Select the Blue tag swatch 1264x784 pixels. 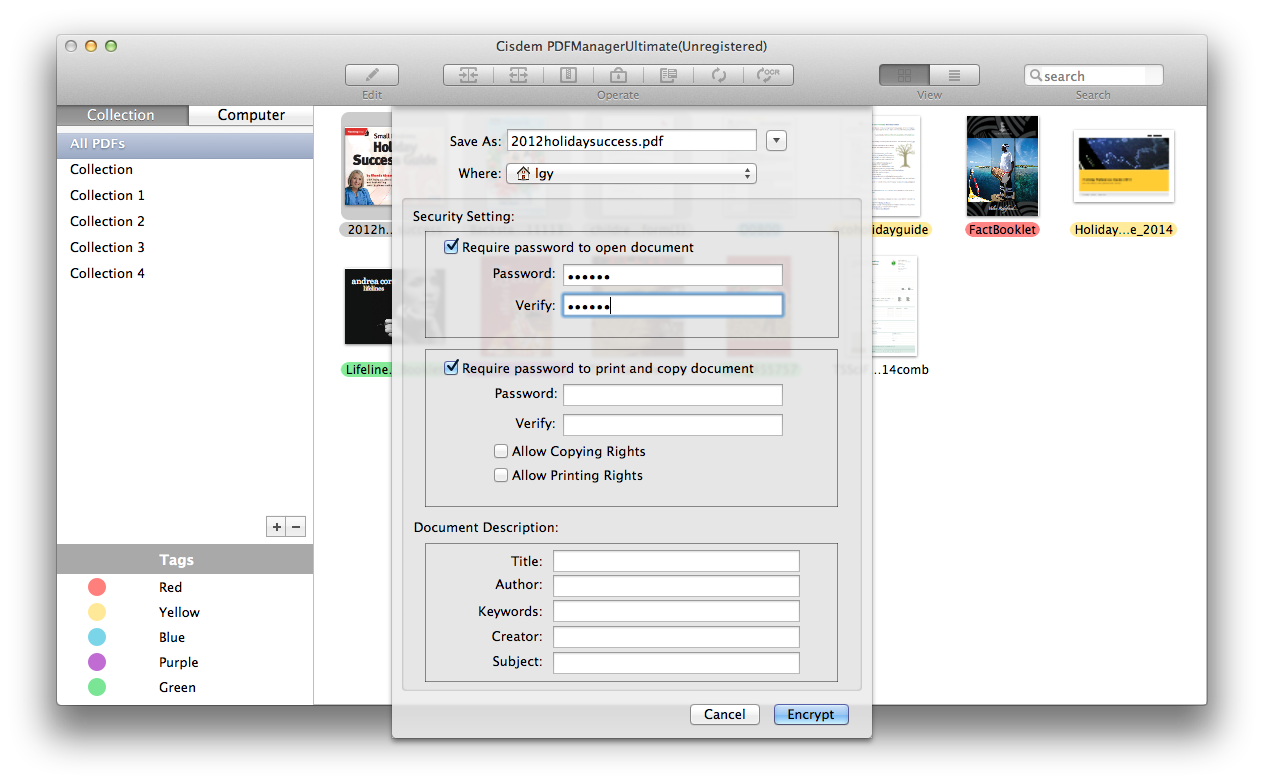coord(97,637)
